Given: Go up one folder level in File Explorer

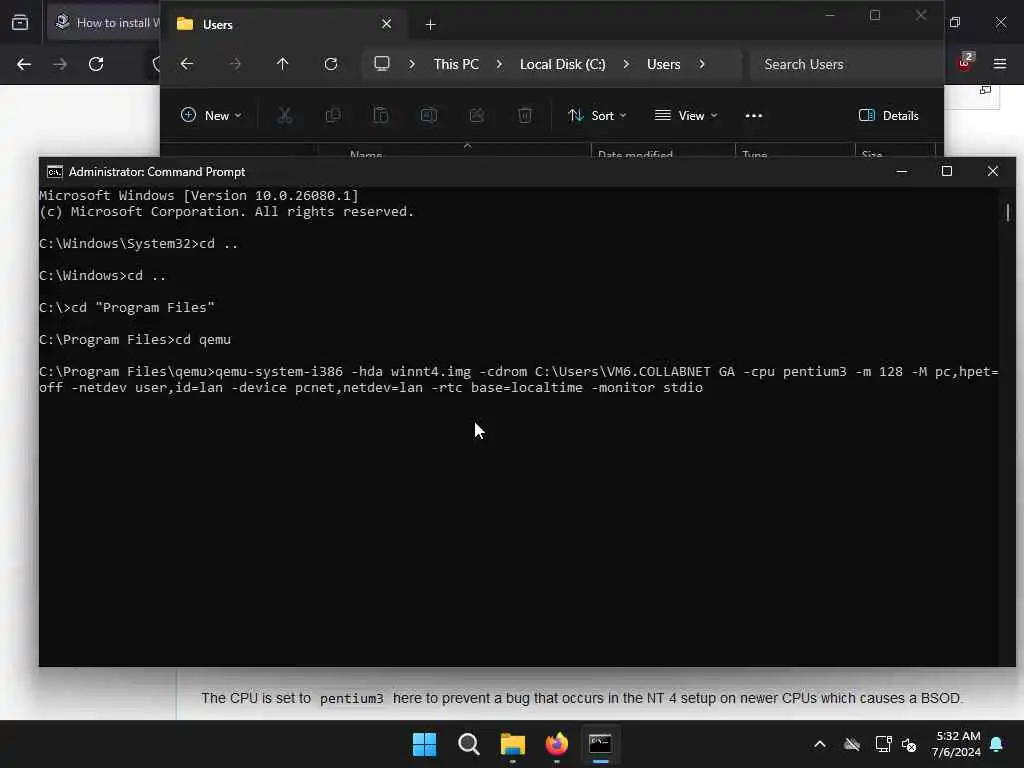Looking at the screenshot, I should click(x=282, y=64).
